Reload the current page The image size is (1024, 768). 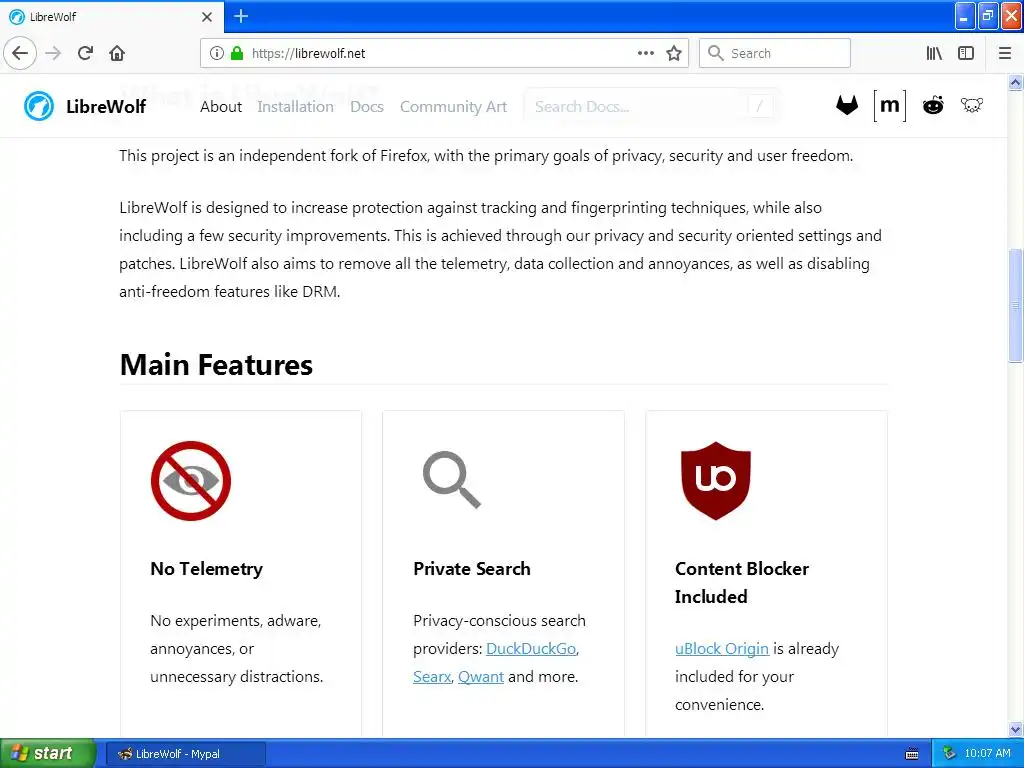coord(86,53)
